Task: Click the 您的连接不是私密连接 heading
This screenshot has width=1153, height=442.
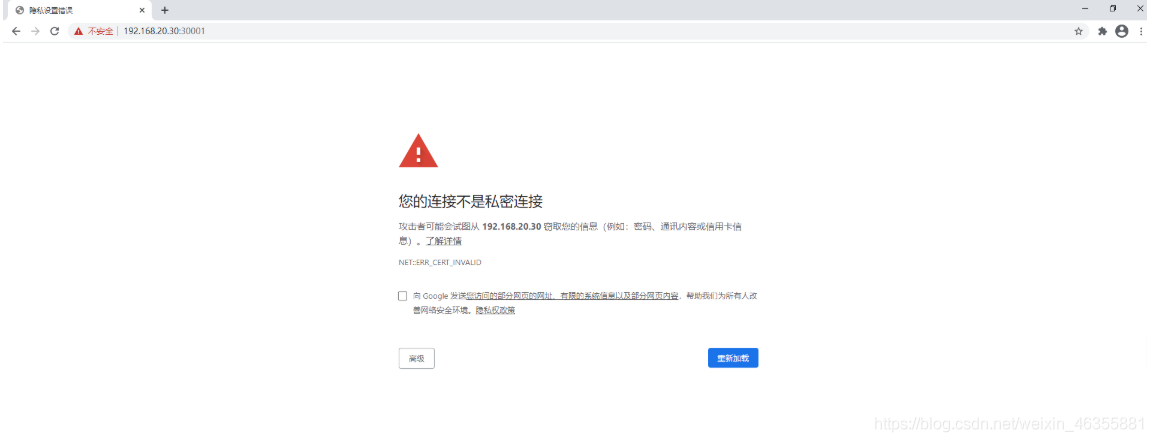Action: pyautogui.click(x=471, y=202)
